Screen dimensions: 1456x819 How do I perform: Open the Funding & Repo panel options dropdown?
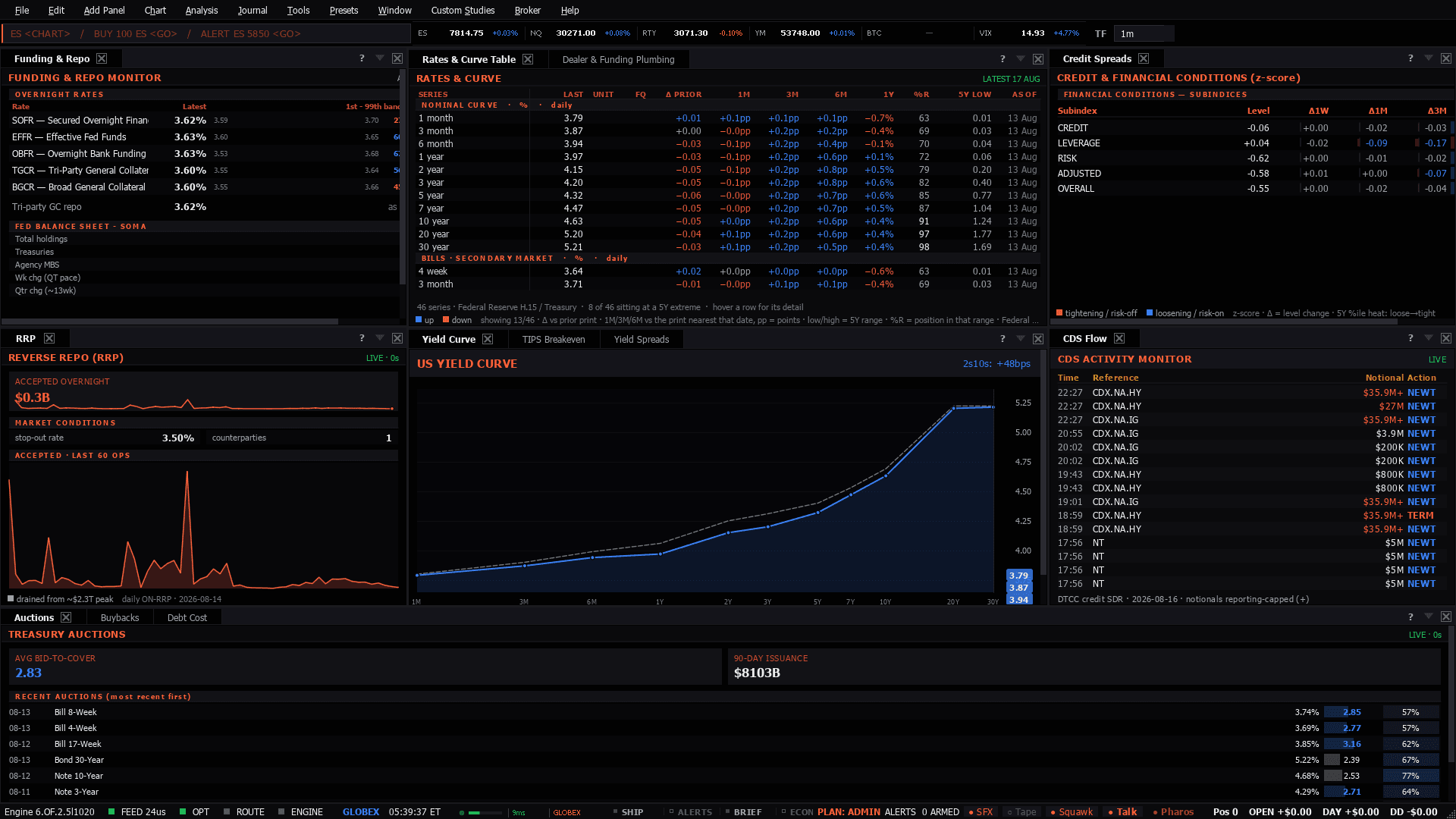380,58
